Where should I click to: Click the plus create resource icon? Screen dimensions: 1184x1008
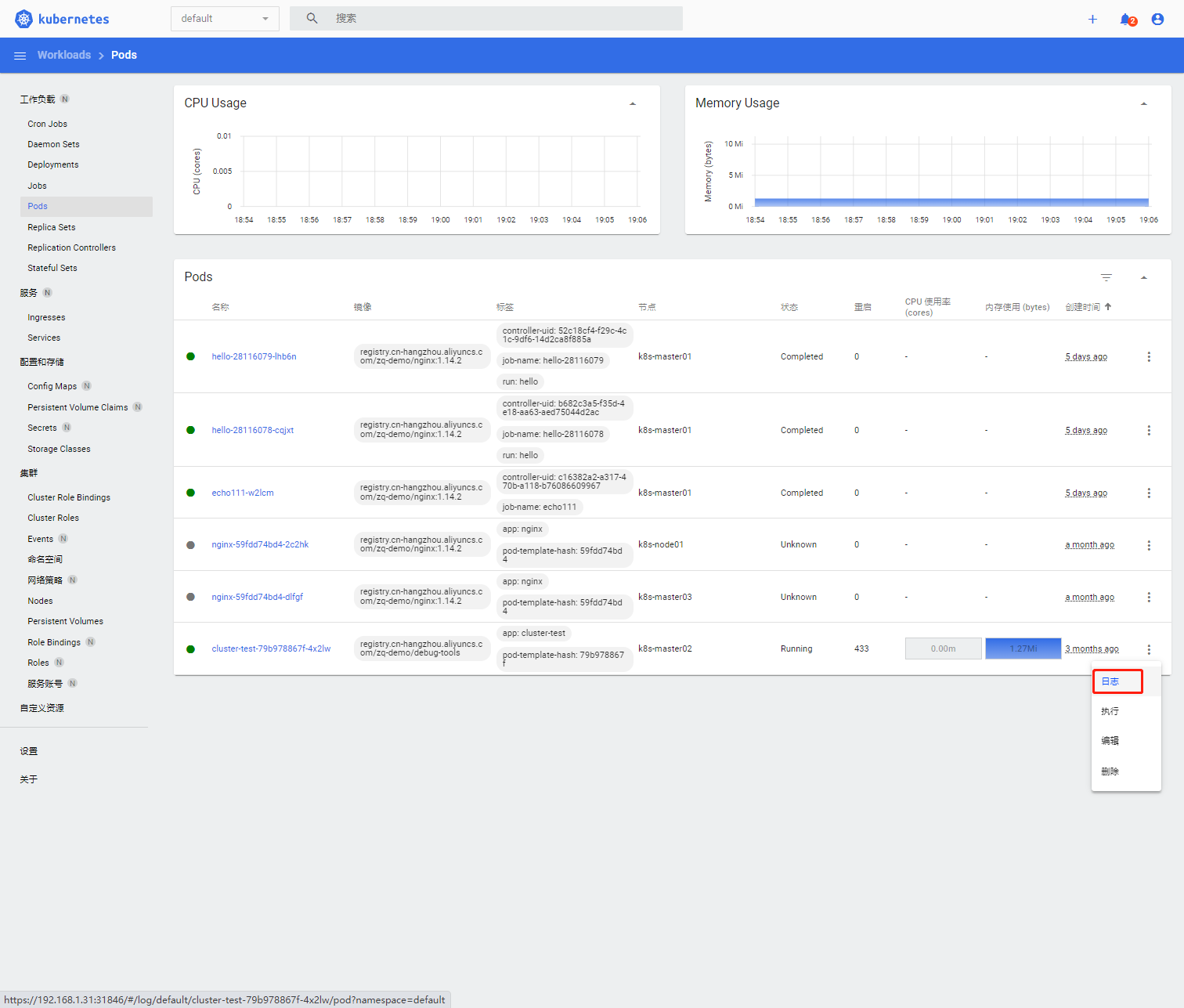tap(1092, 19)
